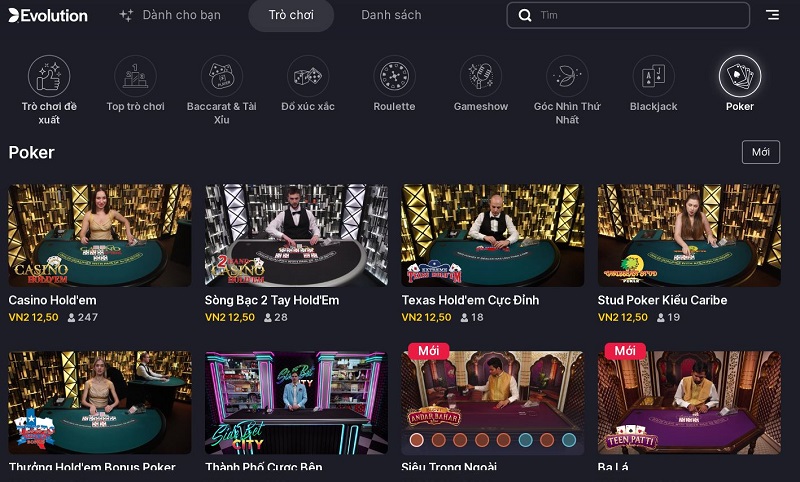Click the Roulette category label
Screen dimensions: 800x482
point(394,107)
